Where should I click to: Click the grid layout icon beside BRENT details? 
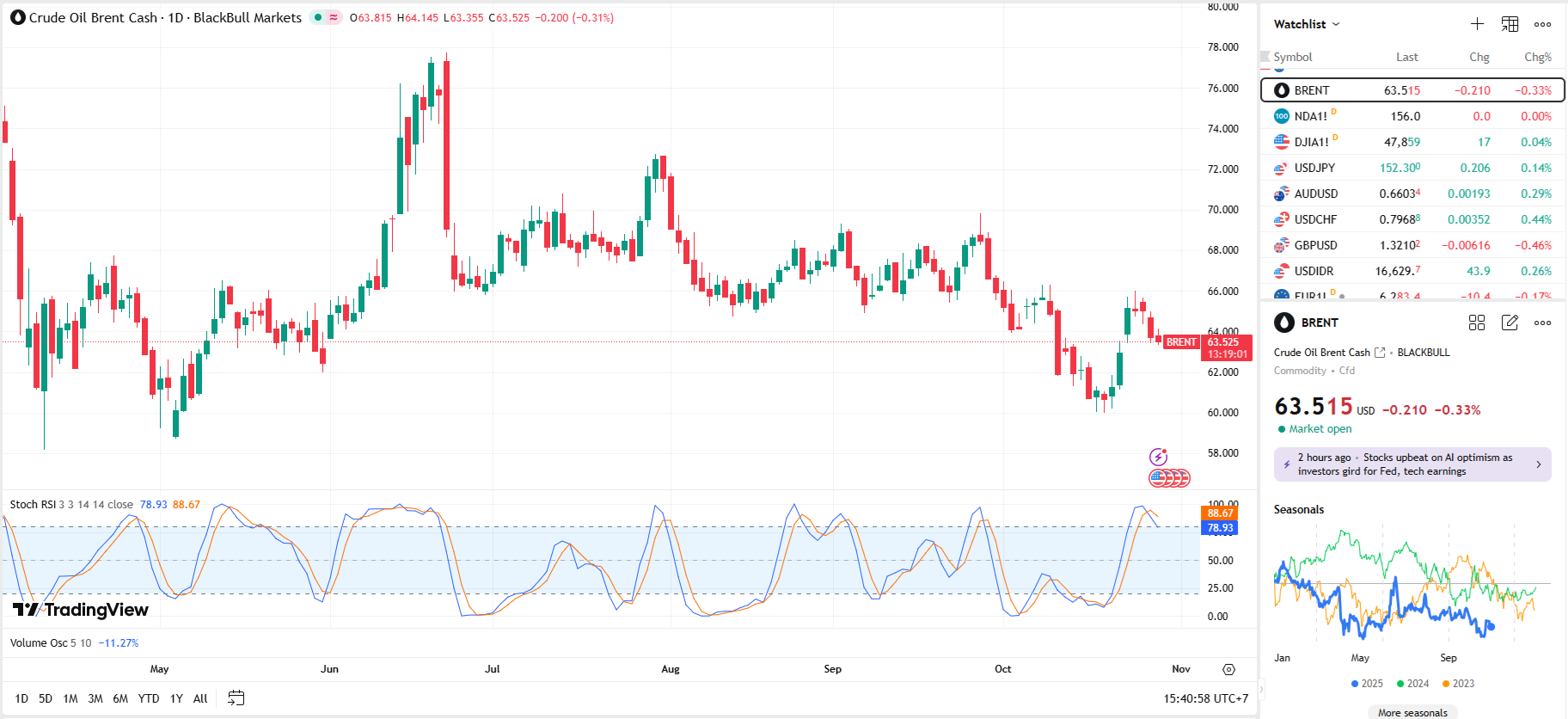point(1477,323)
